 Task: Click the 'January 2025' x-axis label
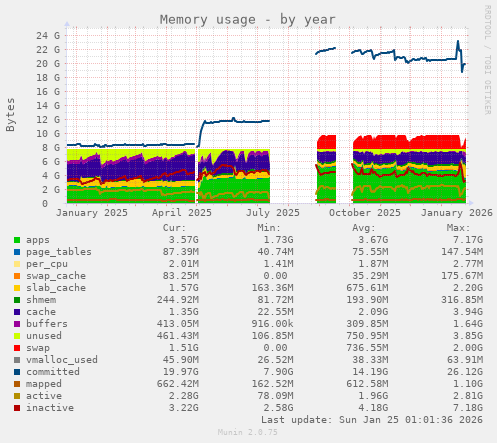[x=92, y=213]
